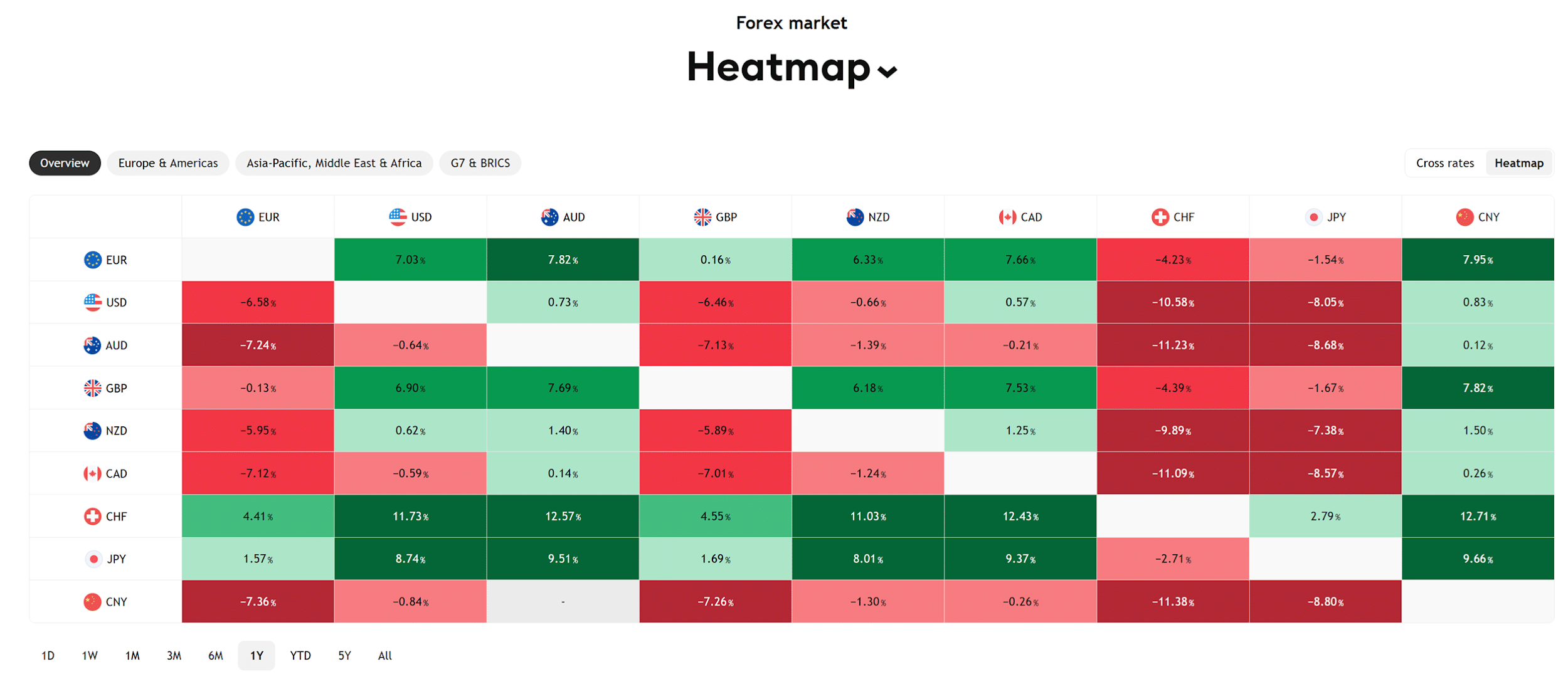The height and width of the screenshot is (674, 1568).
Task: Click the AUD flag icon in row header
Action: pos(92,345)
